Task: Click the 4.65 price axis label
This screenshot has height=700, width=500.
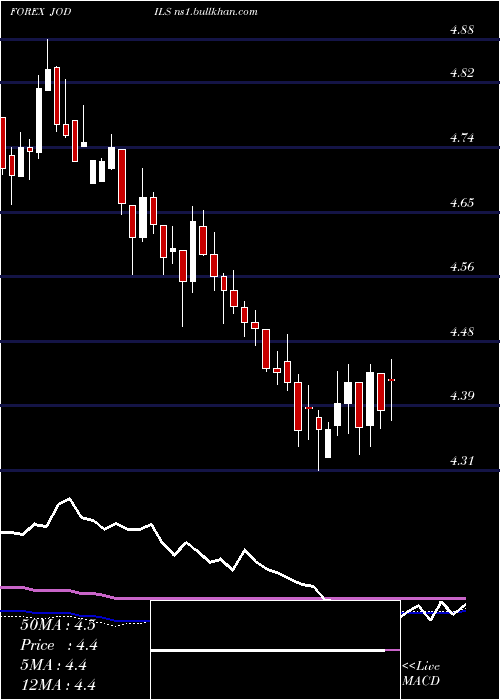Action: click(x=462, y=203)
